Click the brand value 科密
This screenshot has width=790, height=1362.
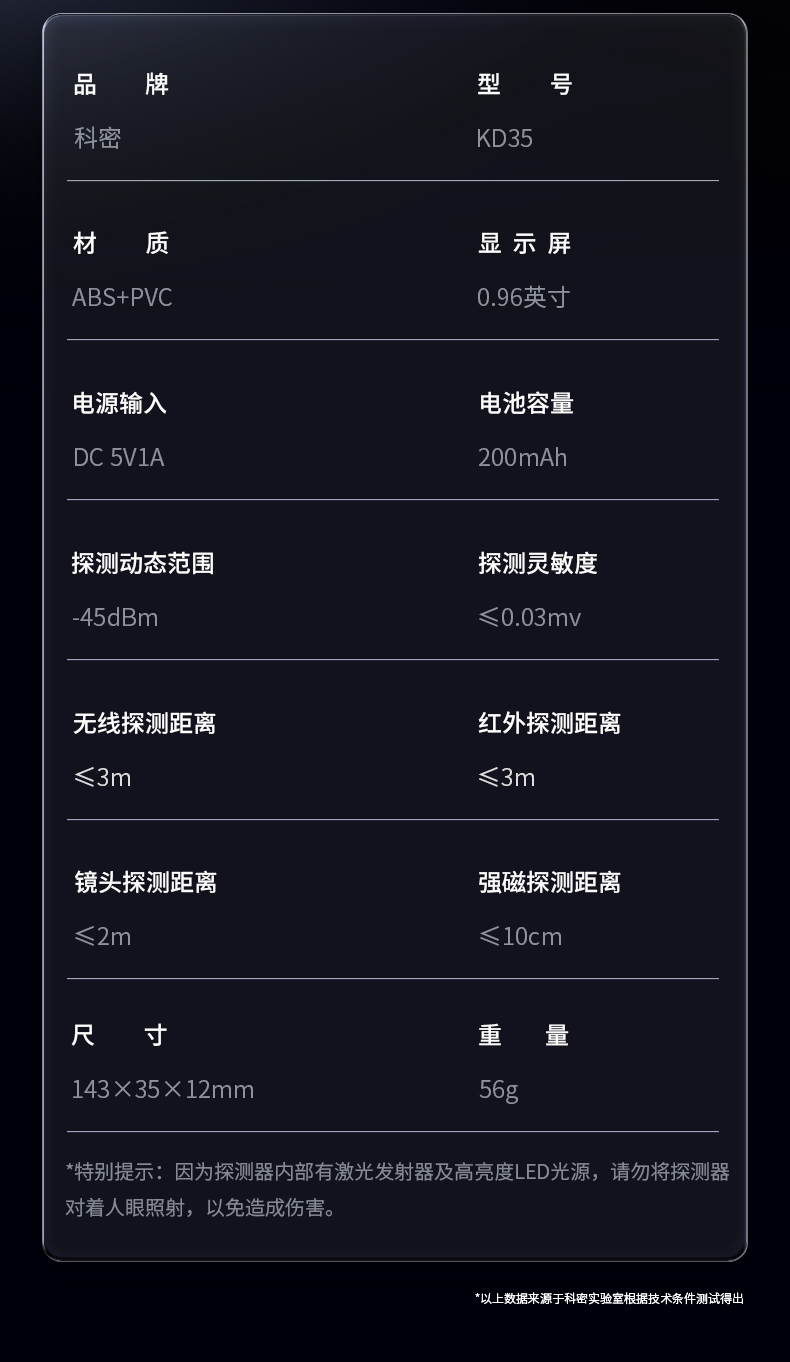coord(97,138)
